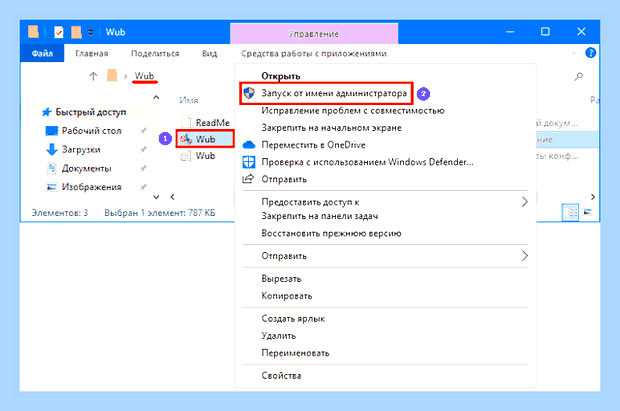
Task: Choose Отправить with share icon
Action: click(386, 179)
